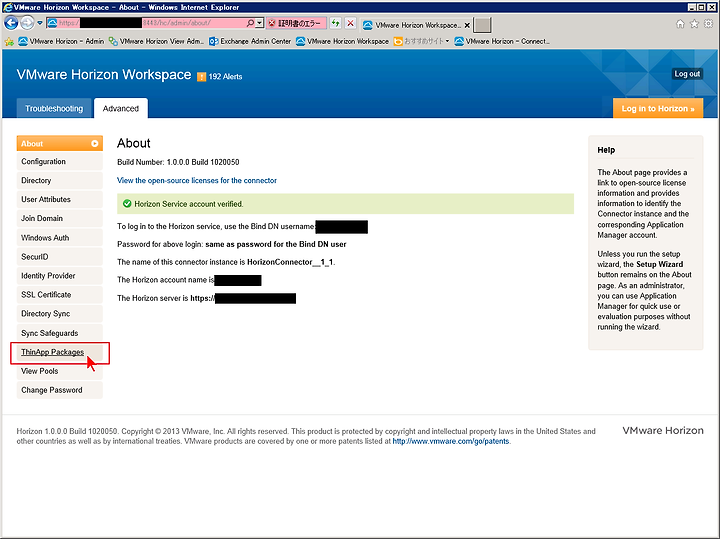Open Directory Sync in the sidebar
The width and height of the screenshot is (720, 539).
point(60,314)
